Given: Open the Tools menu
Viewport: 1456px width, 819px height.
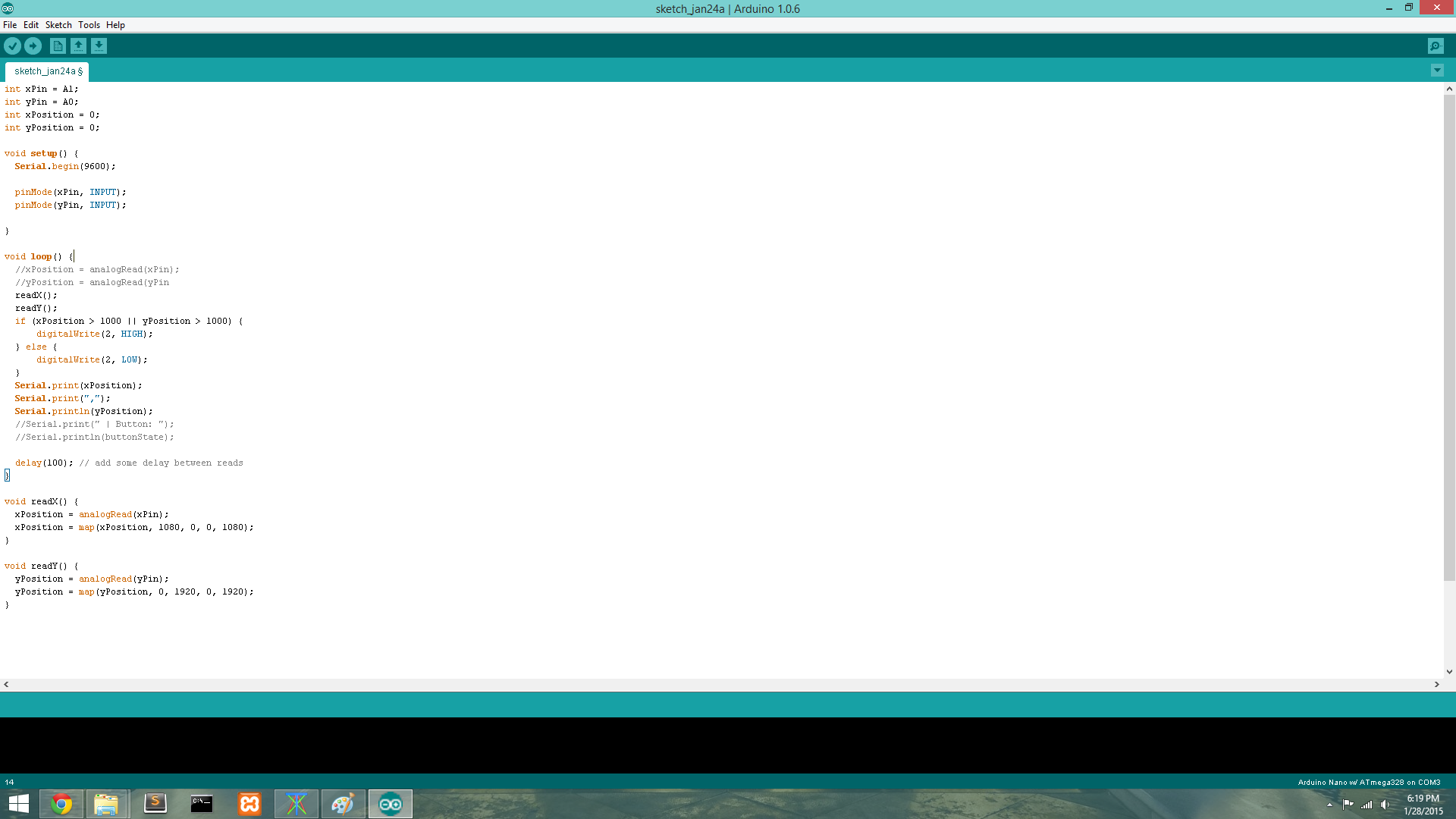Looking at the screenshot, I should coord(89,25).
